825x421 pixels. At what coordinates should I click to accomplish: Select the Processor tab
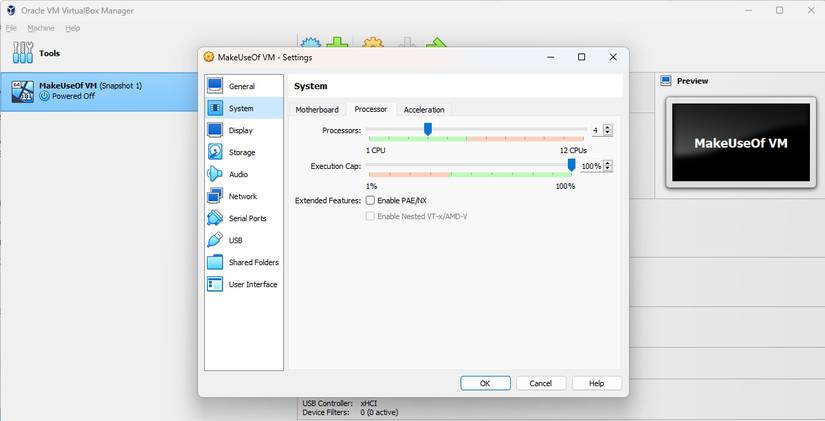point(371,109)
